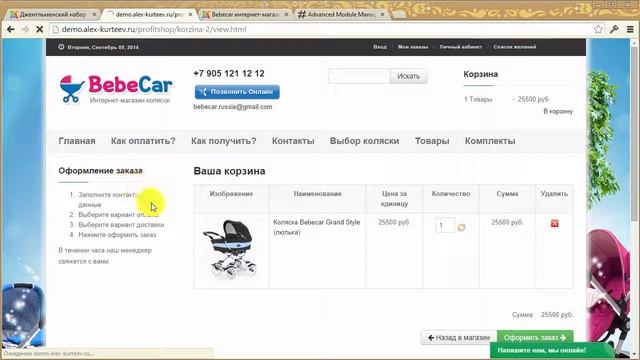
Task: Close the Advanced Module Manager tab
Action: click(x=382, y=14)
